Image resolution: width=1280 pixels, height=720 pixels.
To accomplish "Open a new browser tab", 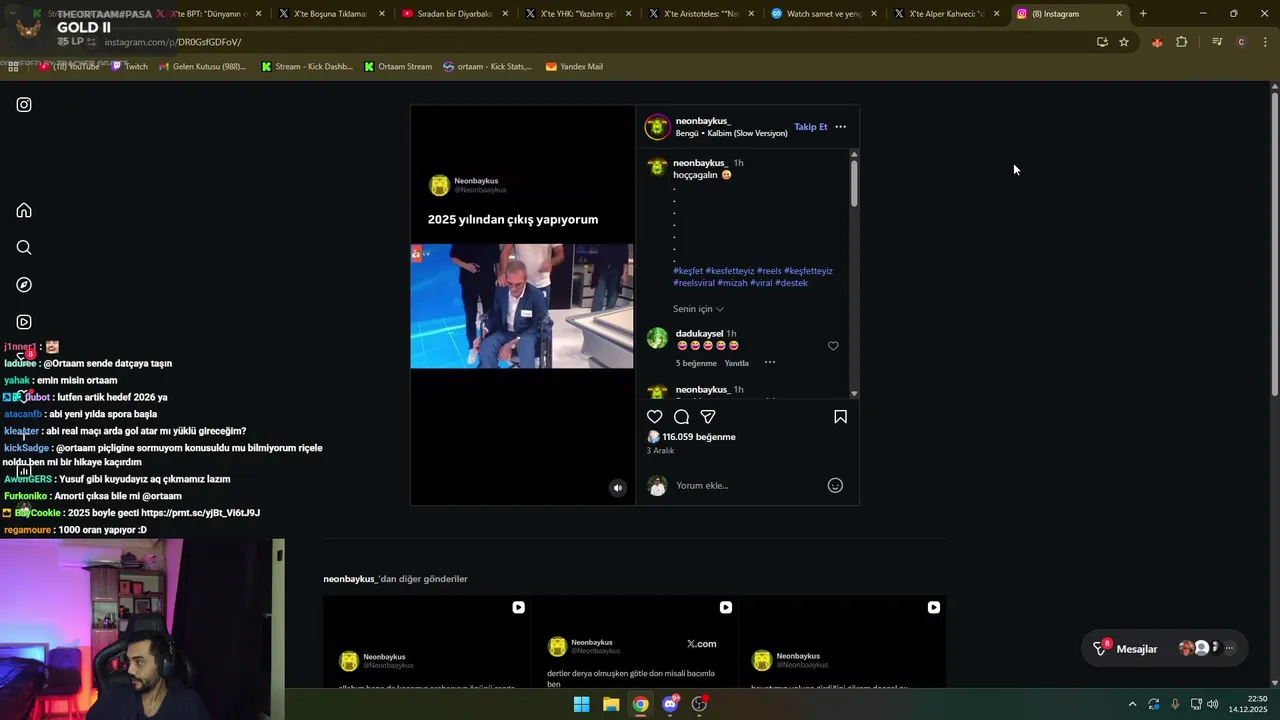I will pos(1143,14).
